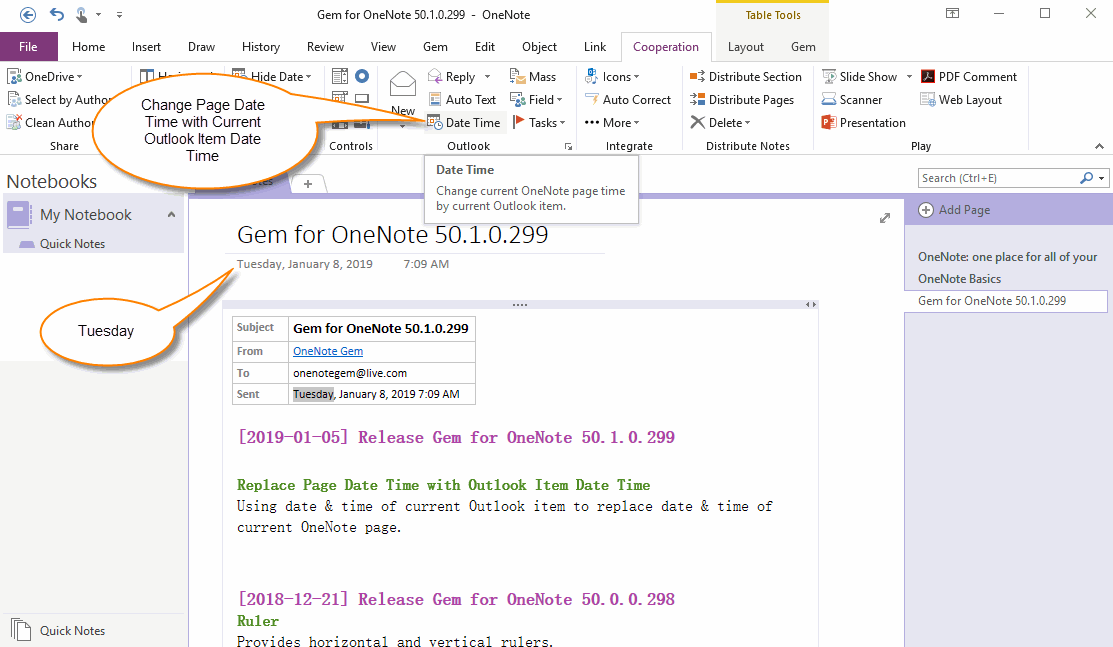The image size is (1113, 647).
Task: Click in the Search (Ctrl+E) box
Action: (x=997, y=178)
